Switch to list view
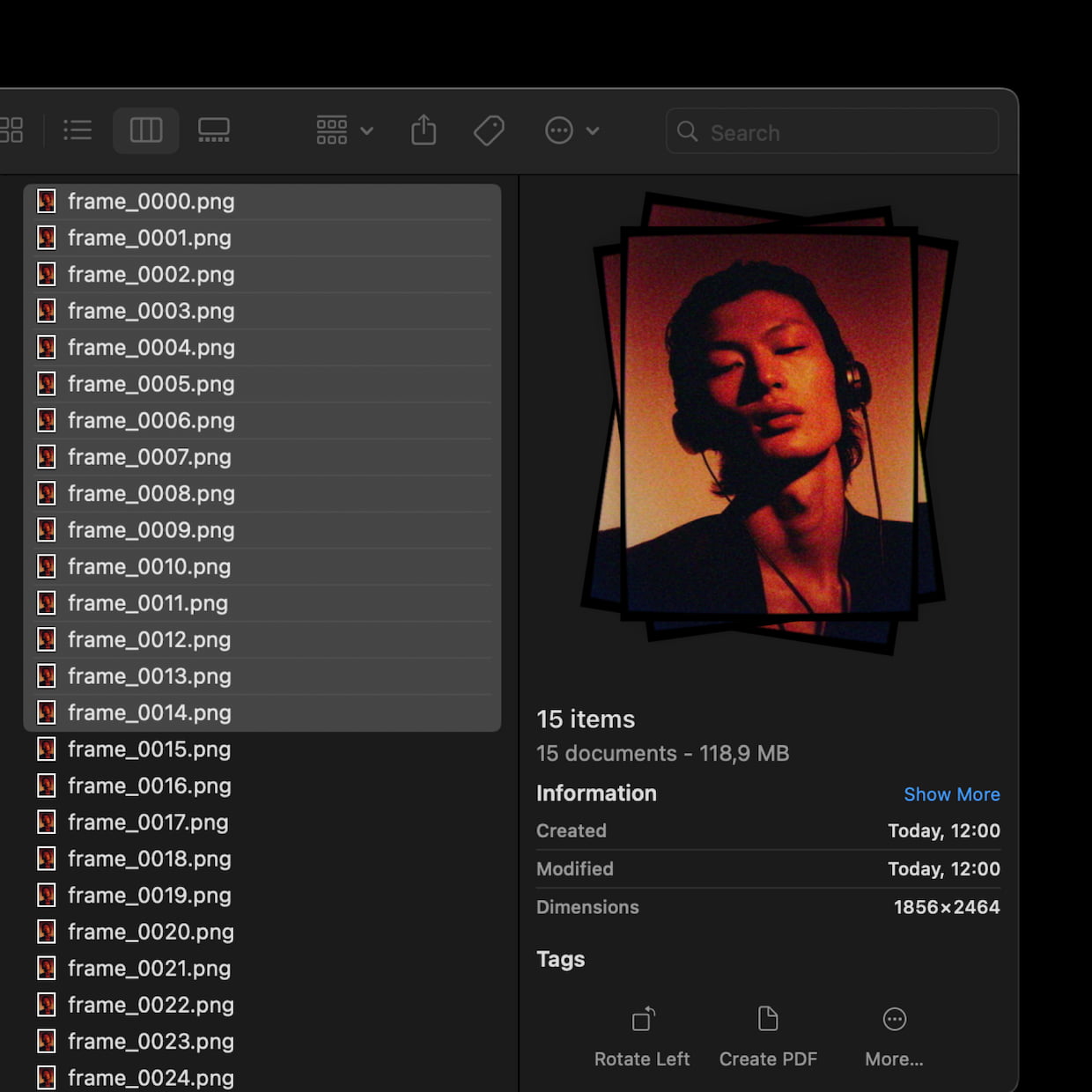This screenshot has height=1092, width=1092. [x=77, y=130]
